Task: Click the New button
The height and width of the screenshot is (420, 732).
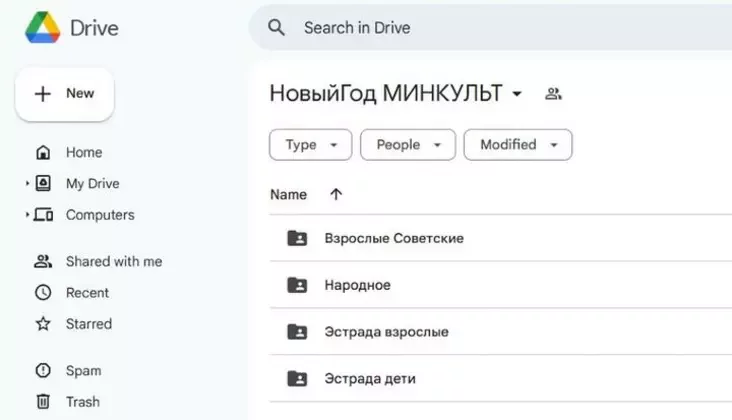Action: click(x=65, y=94)
